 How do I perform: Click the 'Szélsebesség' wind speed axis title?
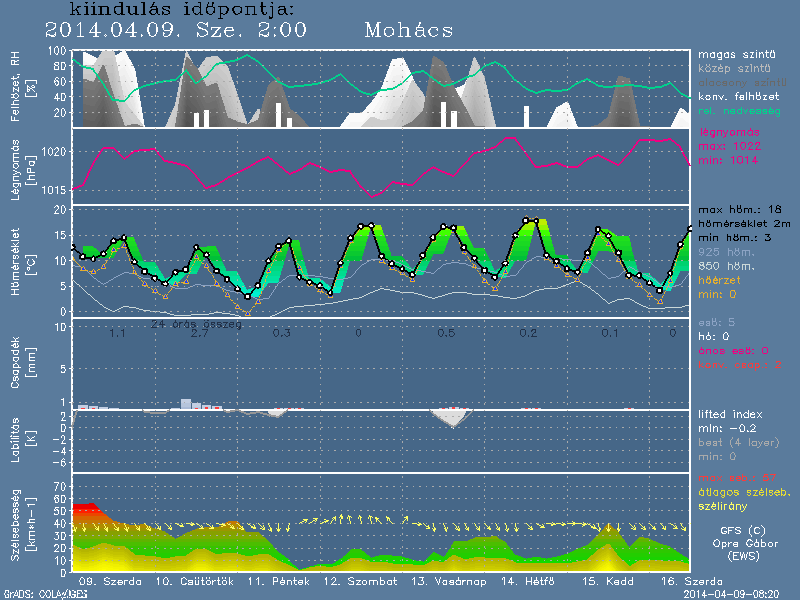16,522
